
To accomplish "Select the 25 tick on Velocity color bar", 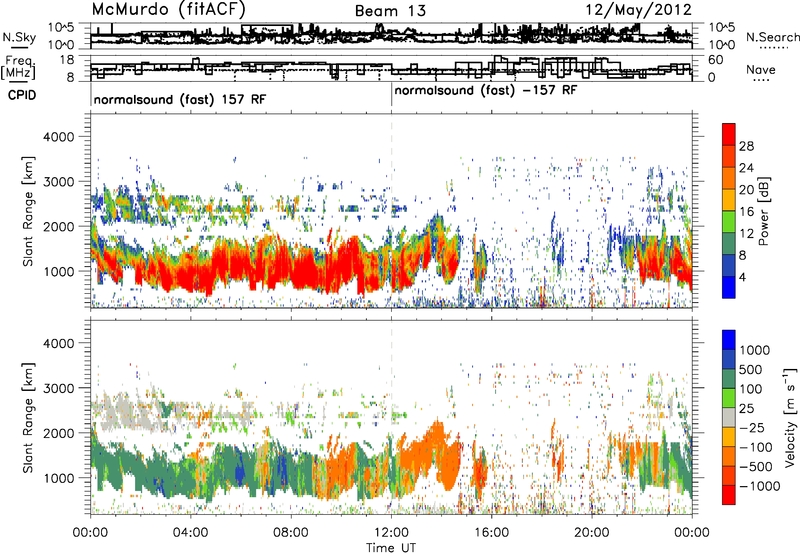I will coord(747,409).
